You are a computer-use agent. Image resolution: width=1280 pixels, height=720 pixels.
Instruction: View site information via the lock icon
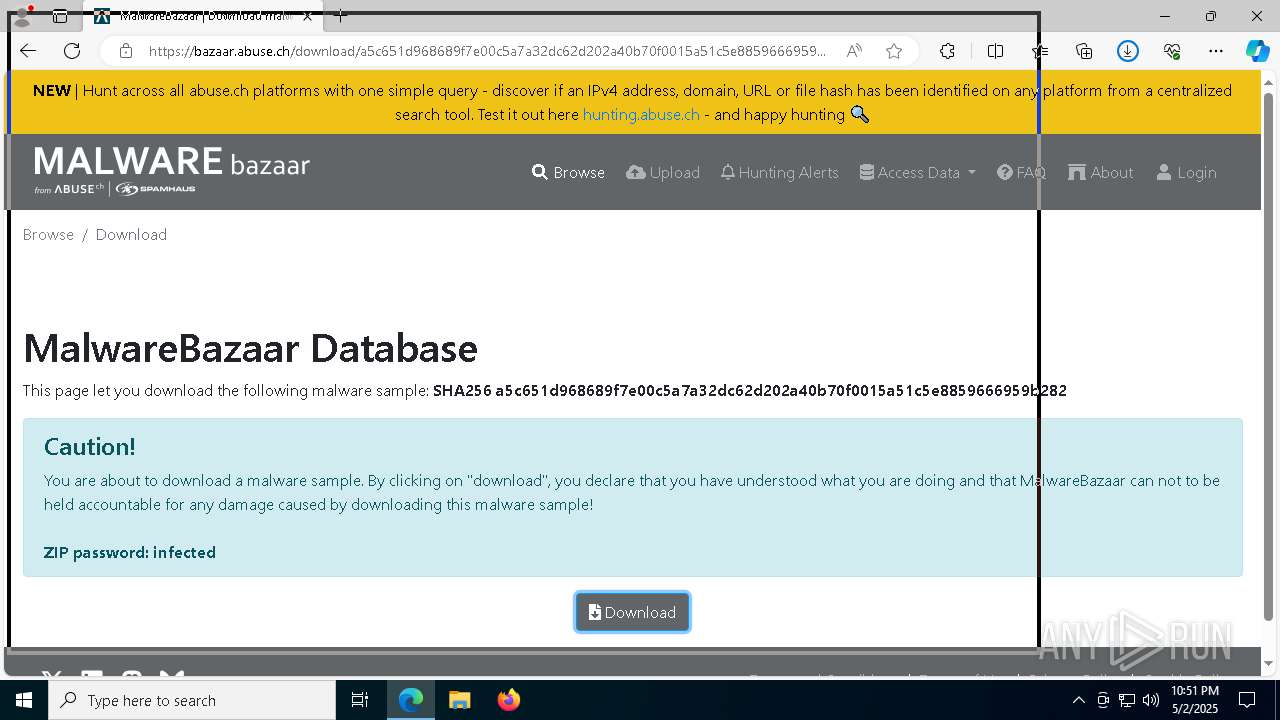tap(125, 51)
